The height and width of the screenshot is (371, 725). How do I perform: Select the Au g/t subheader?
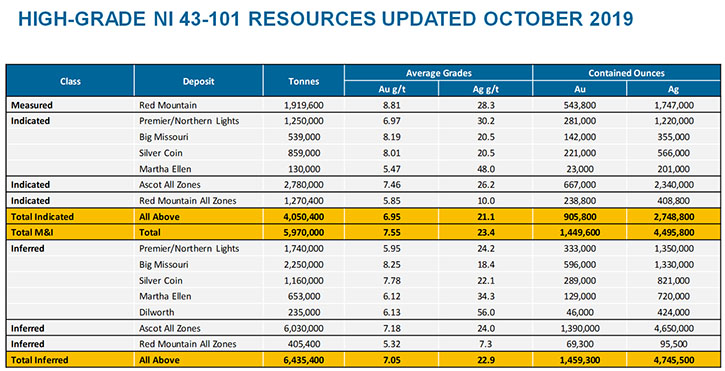[391, 89]
